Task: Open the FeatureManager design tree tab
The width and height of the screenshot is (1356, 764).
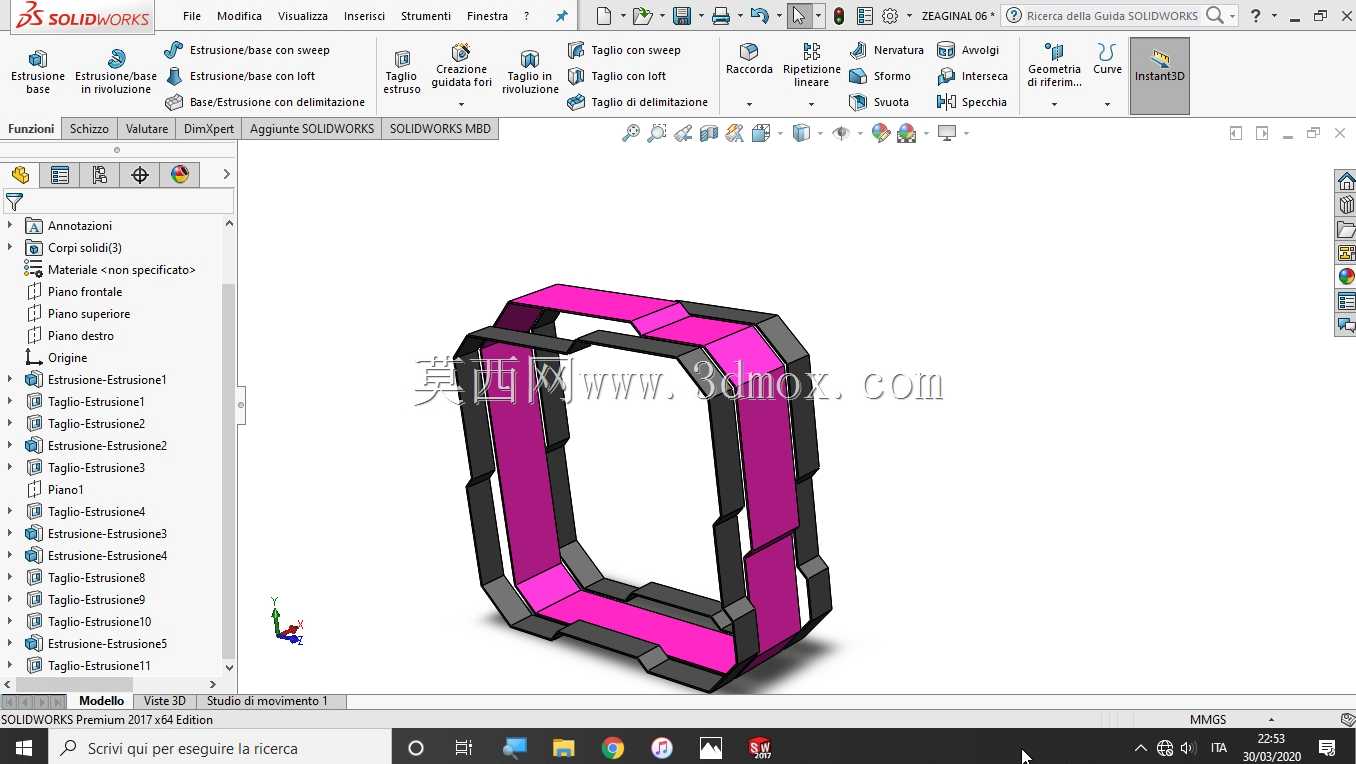Action: [x=20, y=175]
